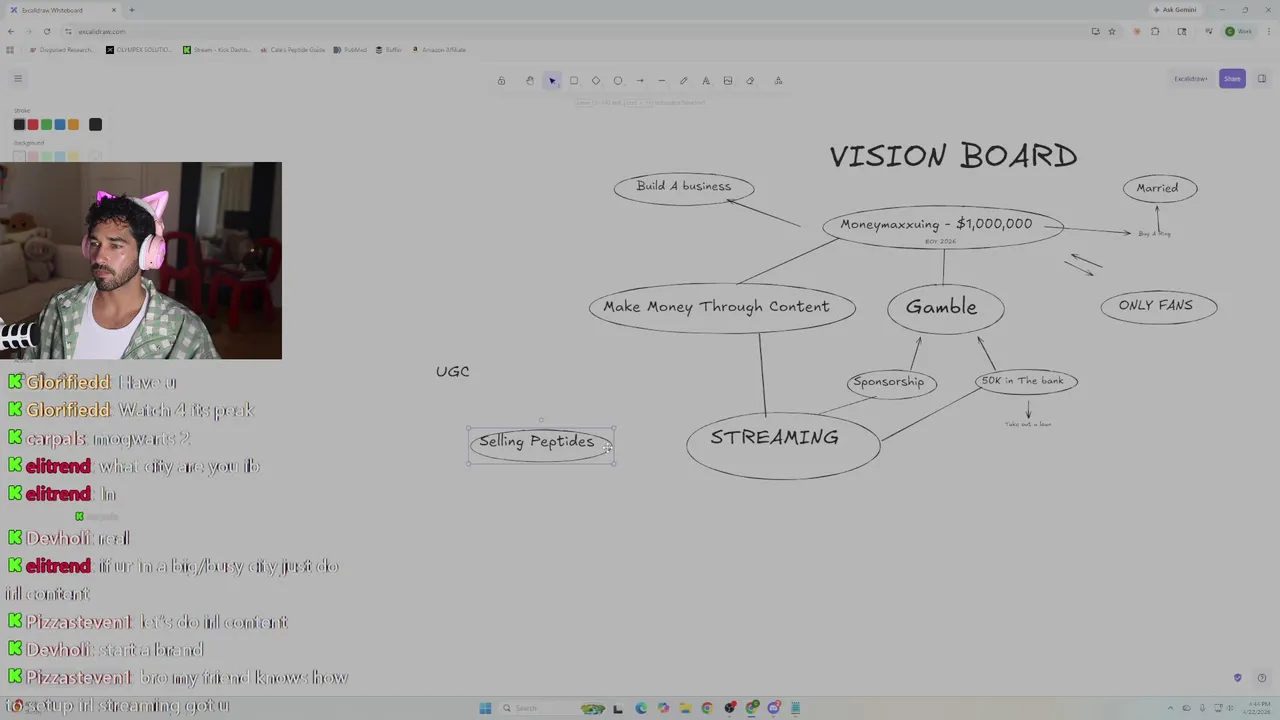Open Microsoft Edge from taskbar

pos(641,708)
